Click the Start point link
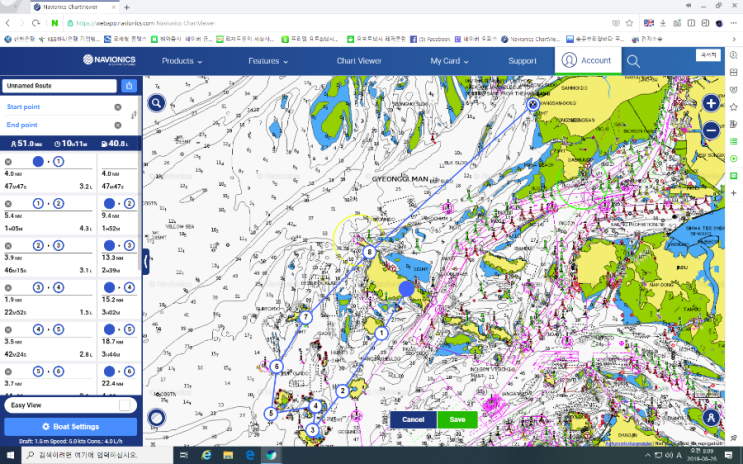 [23, 107]
